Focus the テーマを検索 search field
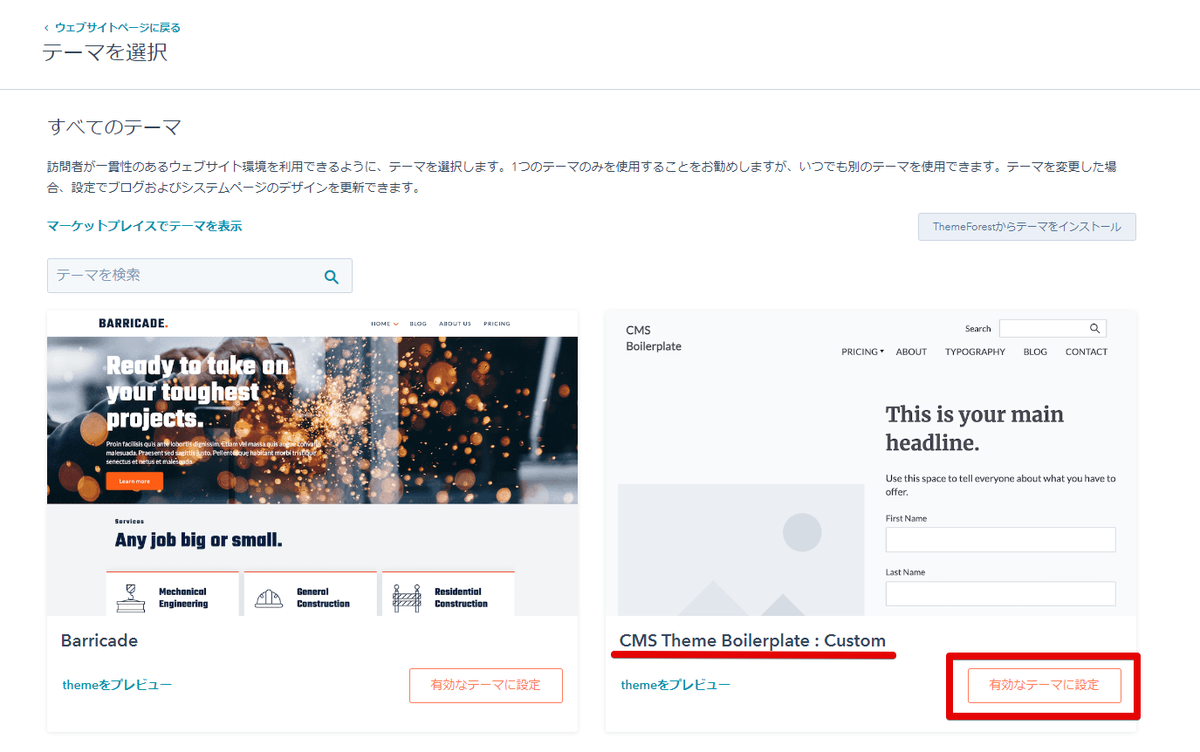This screenshot has height=752, width=1200. 199,276
